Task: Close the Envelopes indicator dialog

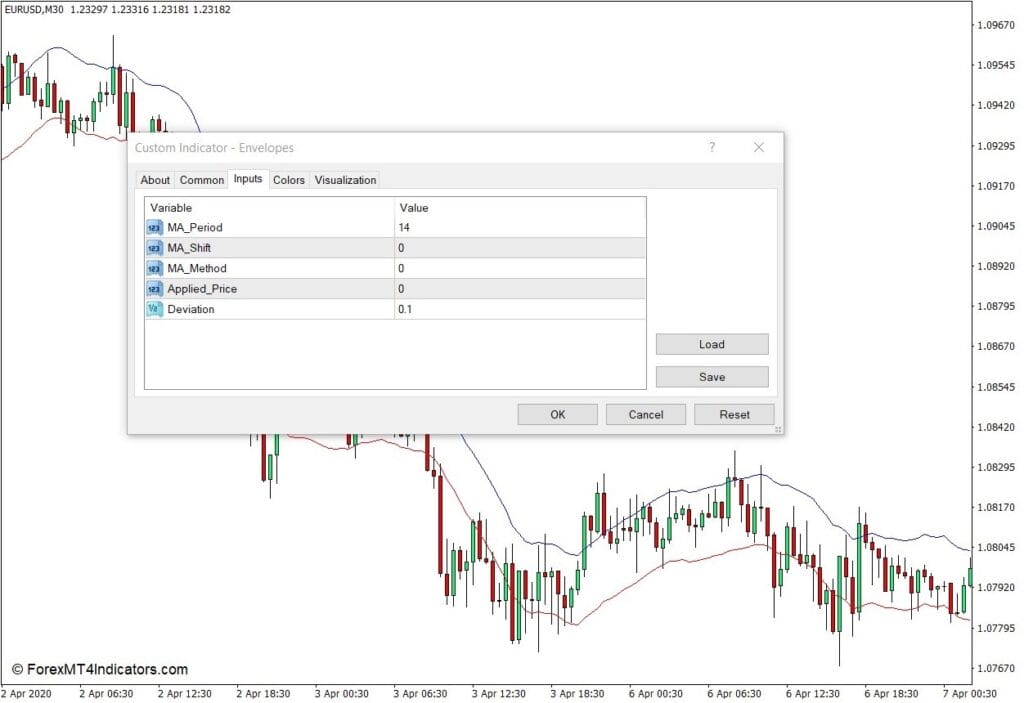Action: click(x=758, y=147)
